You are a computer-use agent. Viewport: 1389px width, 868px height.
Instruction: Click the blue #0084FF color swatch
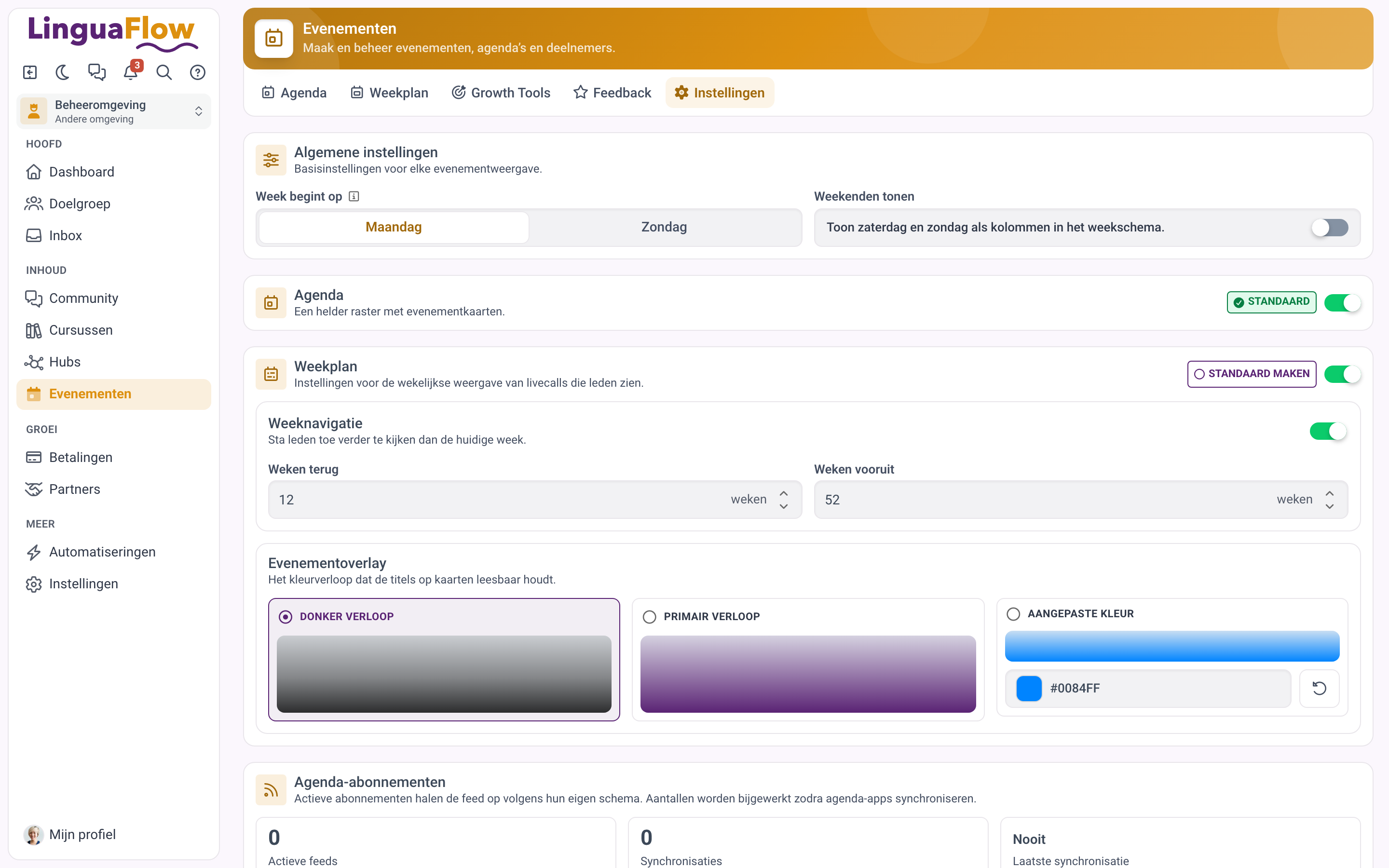point(1029,688)
